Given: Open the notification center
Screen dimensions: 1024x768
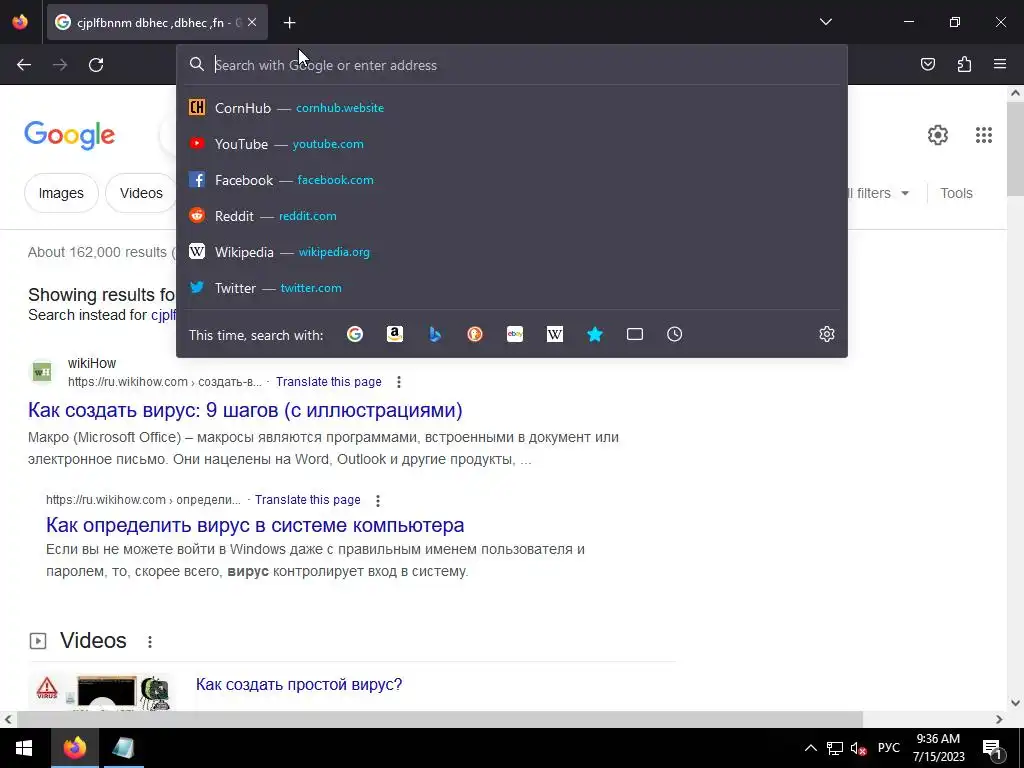Looking at the screenshot, I should pos(991,748).
